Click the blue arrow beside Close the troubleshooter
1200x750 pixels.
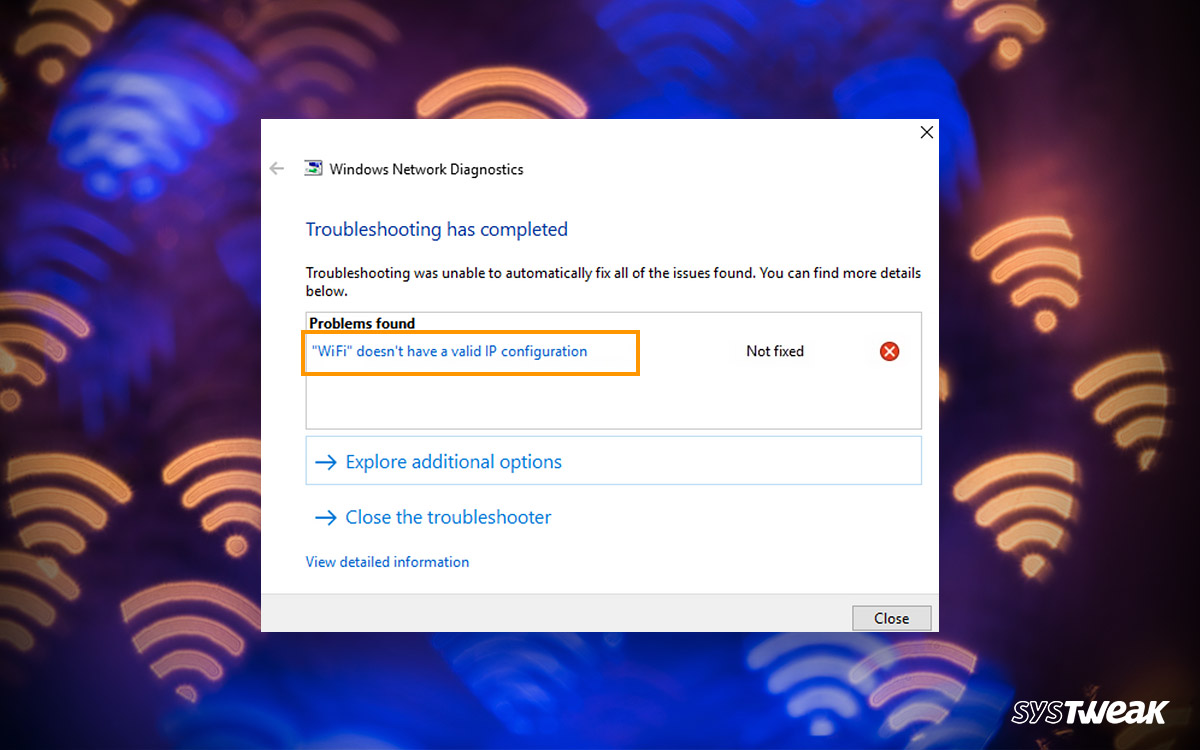pos(325,517)
